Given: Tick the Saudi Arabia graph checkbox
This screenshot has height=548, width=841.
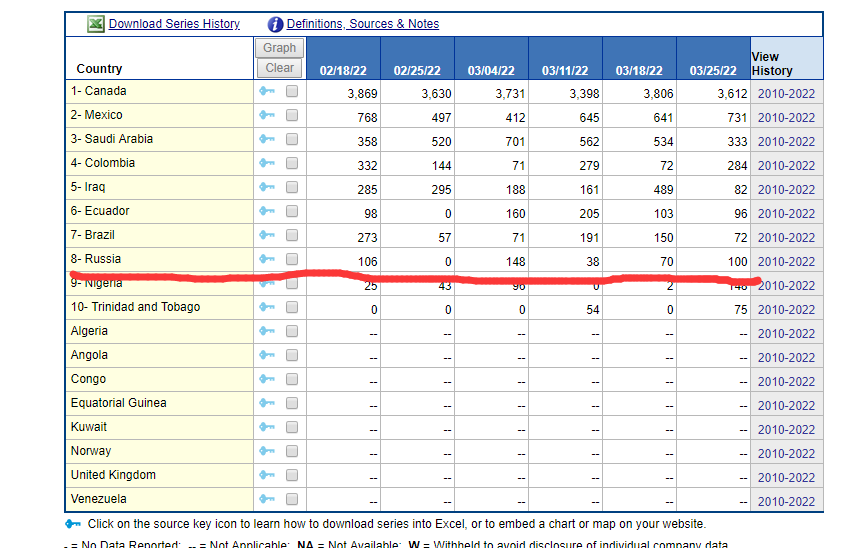Looking at the screenshot, I should [x=292, y=139].
